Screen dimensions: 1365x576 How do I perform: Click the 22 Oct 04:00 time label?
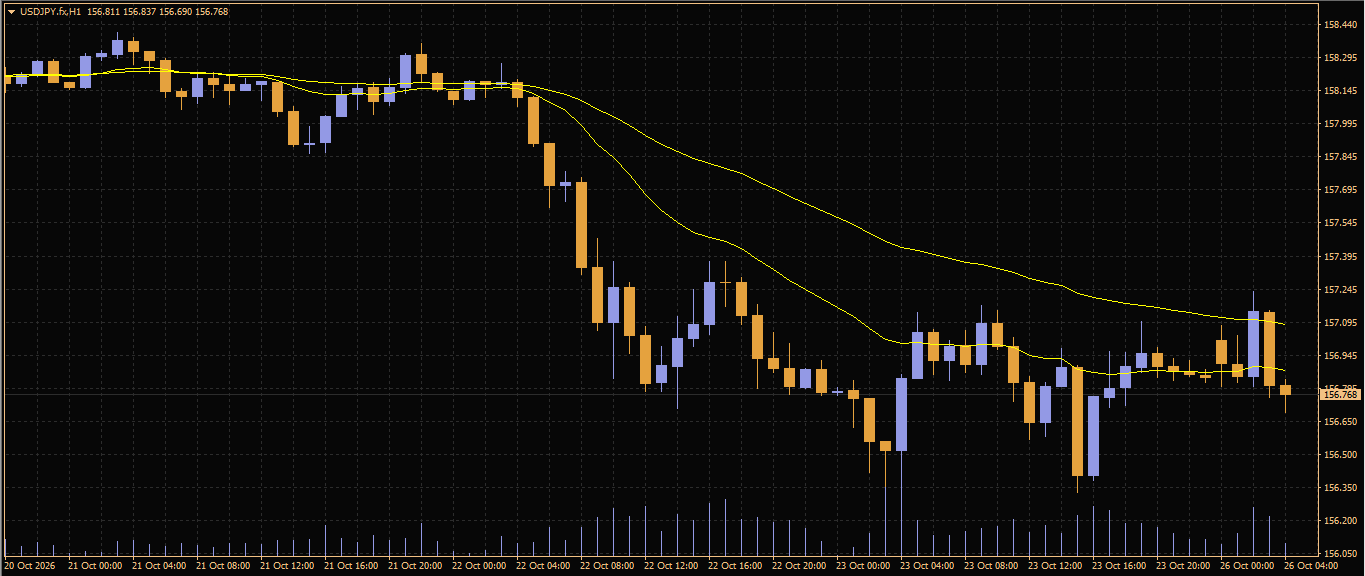point(543,566)
